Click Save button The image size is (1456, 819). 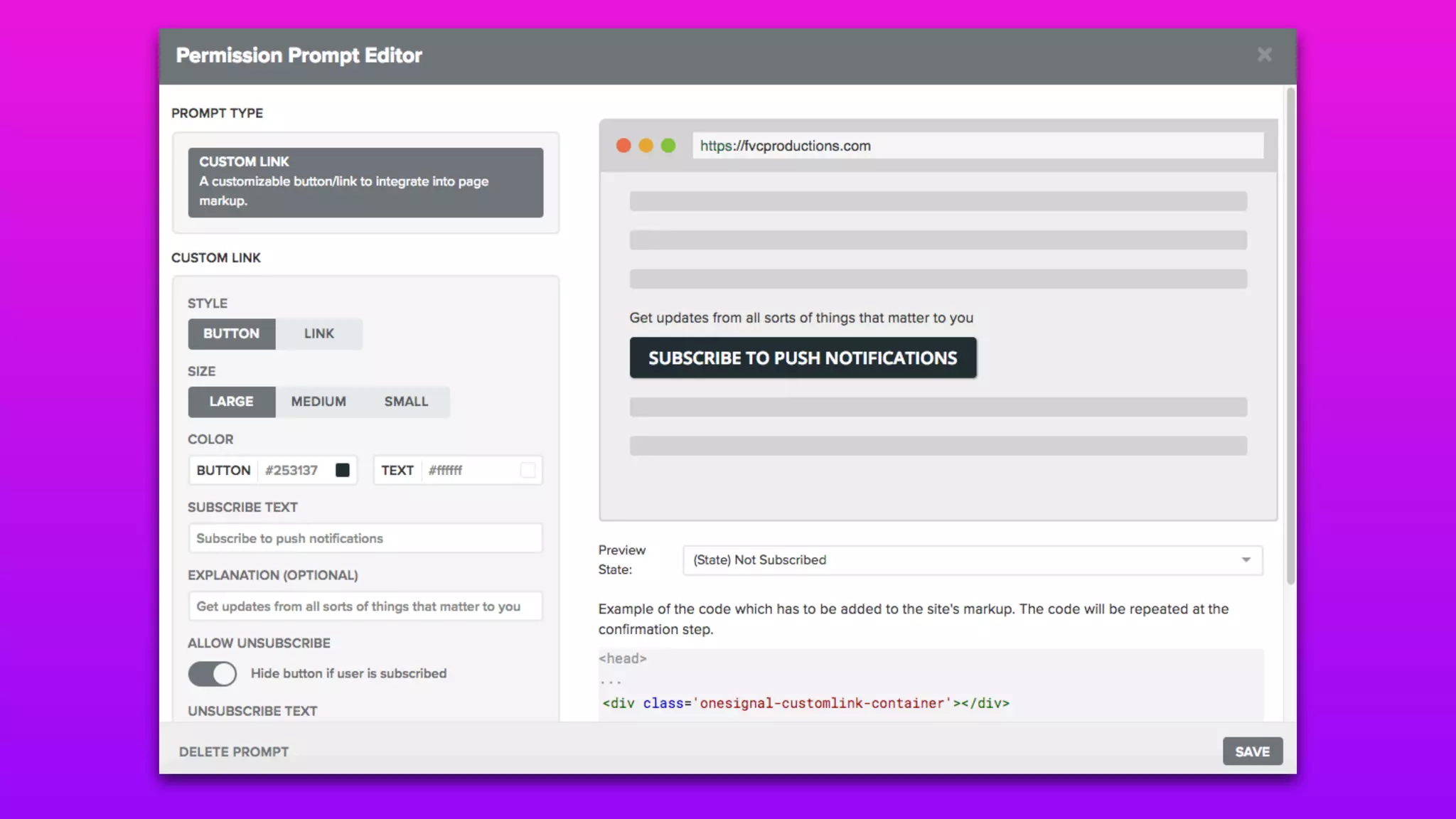click(1252, 751)
